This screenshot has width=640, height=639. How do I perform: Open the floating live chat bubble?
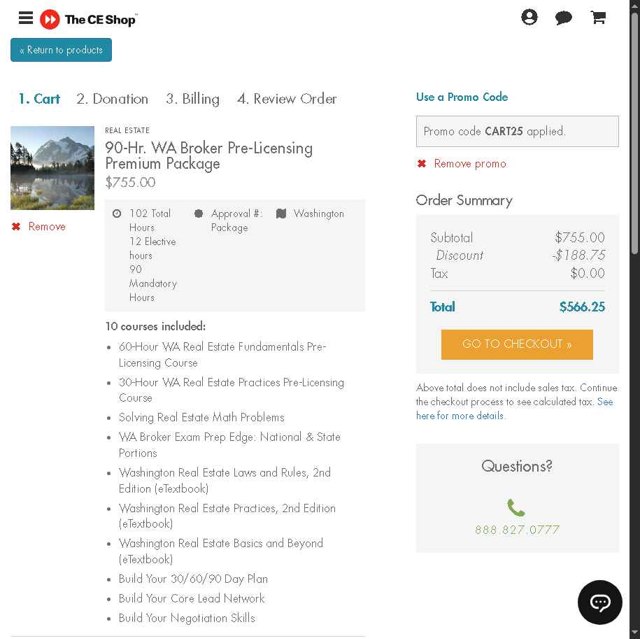[x=600, y=602]
